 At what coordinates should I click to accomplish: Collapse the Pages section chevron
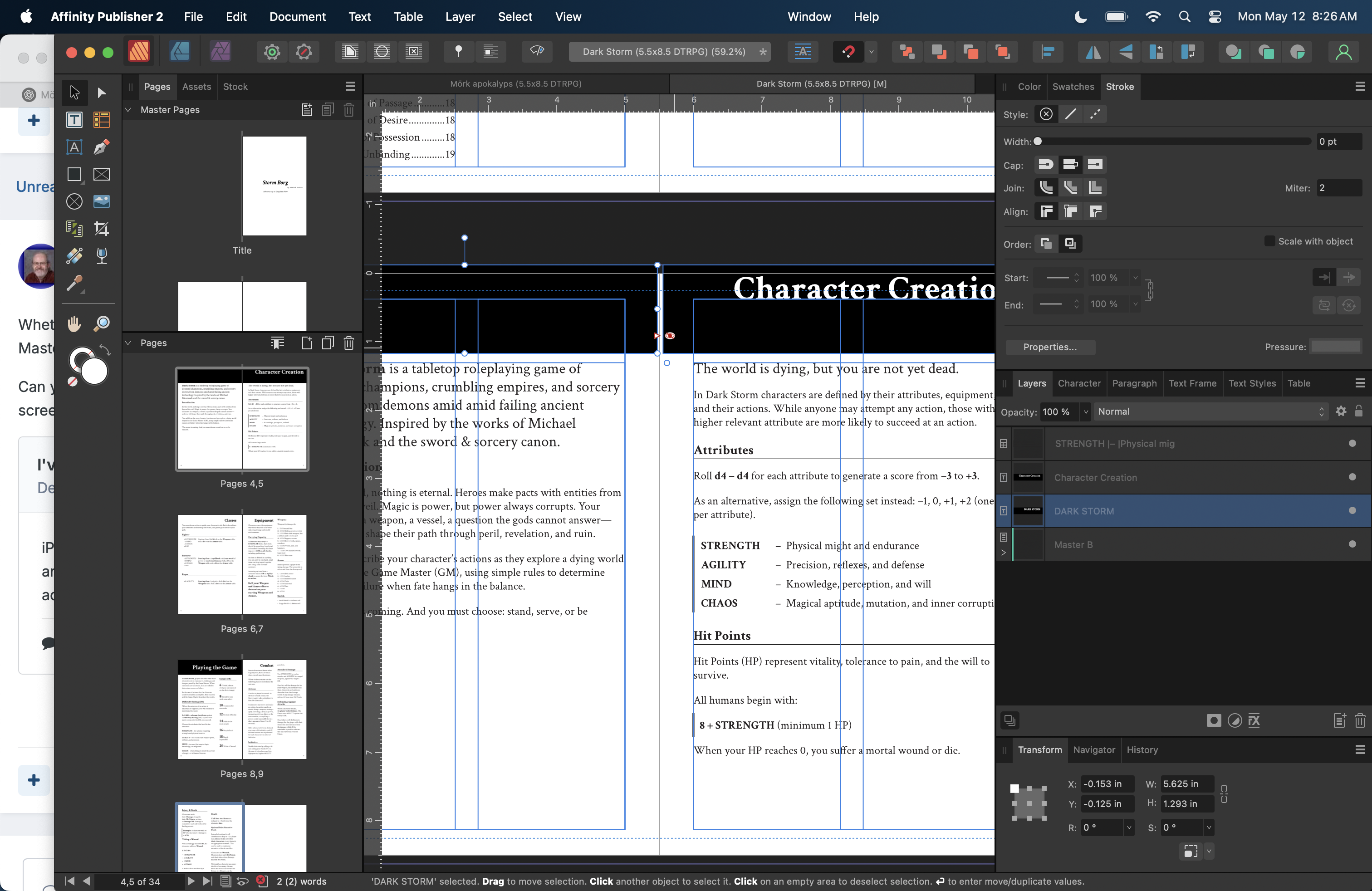128,343
